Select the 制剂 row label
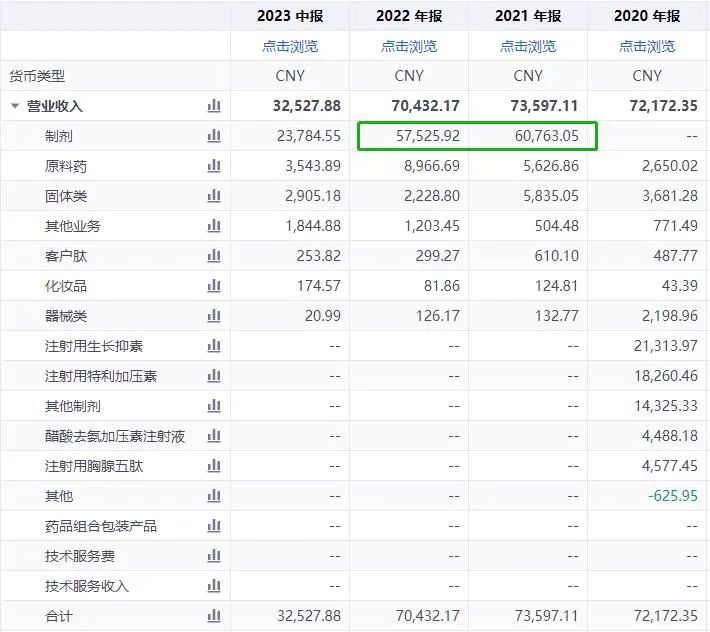This screenshot has width=710, height=632. click(x=59, y=136)
